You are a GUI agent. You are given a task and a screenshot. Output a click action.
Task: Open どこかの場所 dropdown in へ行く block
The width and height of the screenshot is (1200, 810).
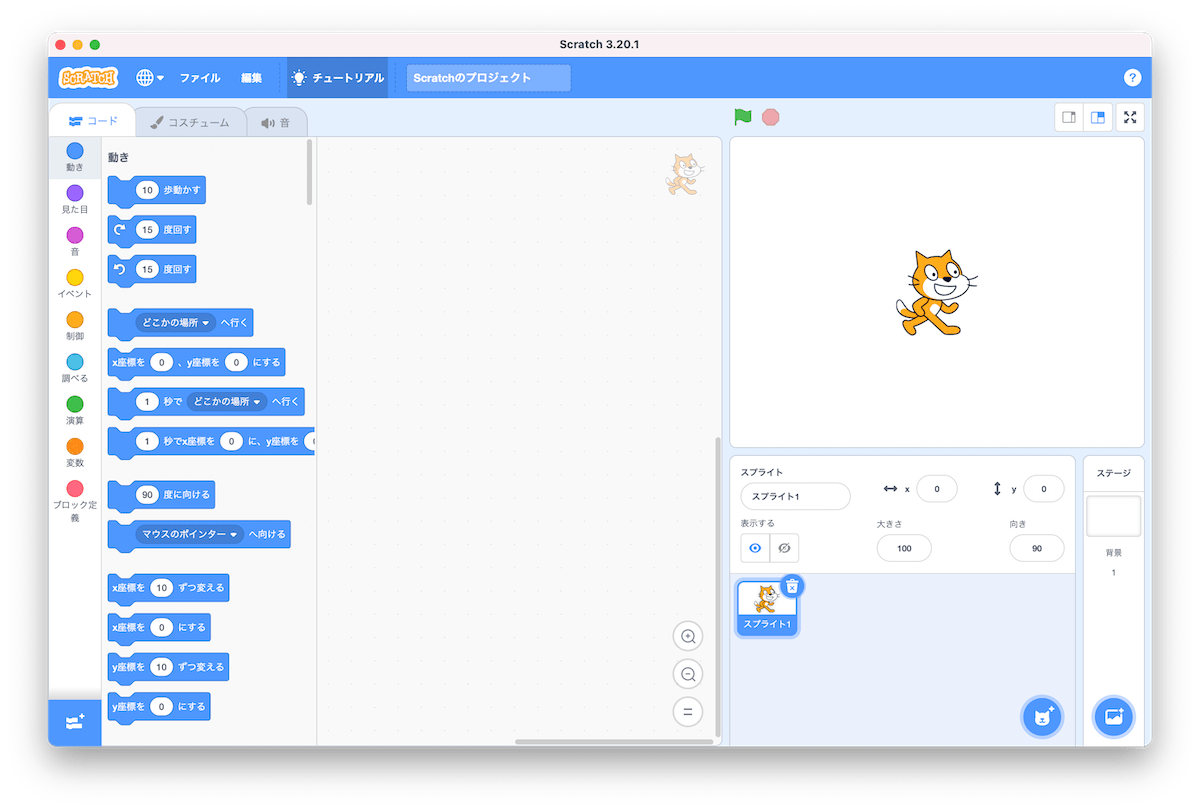click(x=176, y=323)
